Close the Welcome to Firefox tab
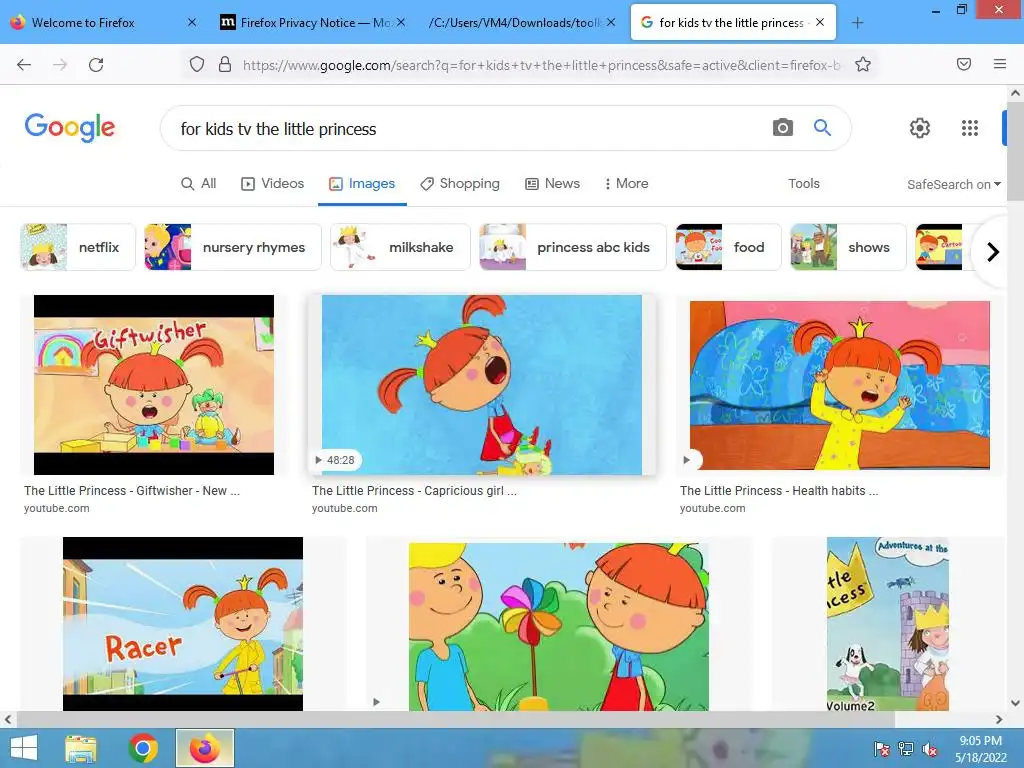The height and width of the screenshot is (768, 1024). pyautogui.click(x=192, y=22)
